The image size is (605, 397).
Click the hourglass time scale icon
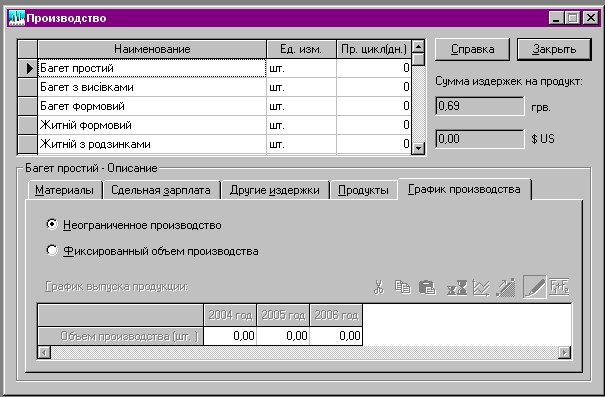[x=457, y=287]
